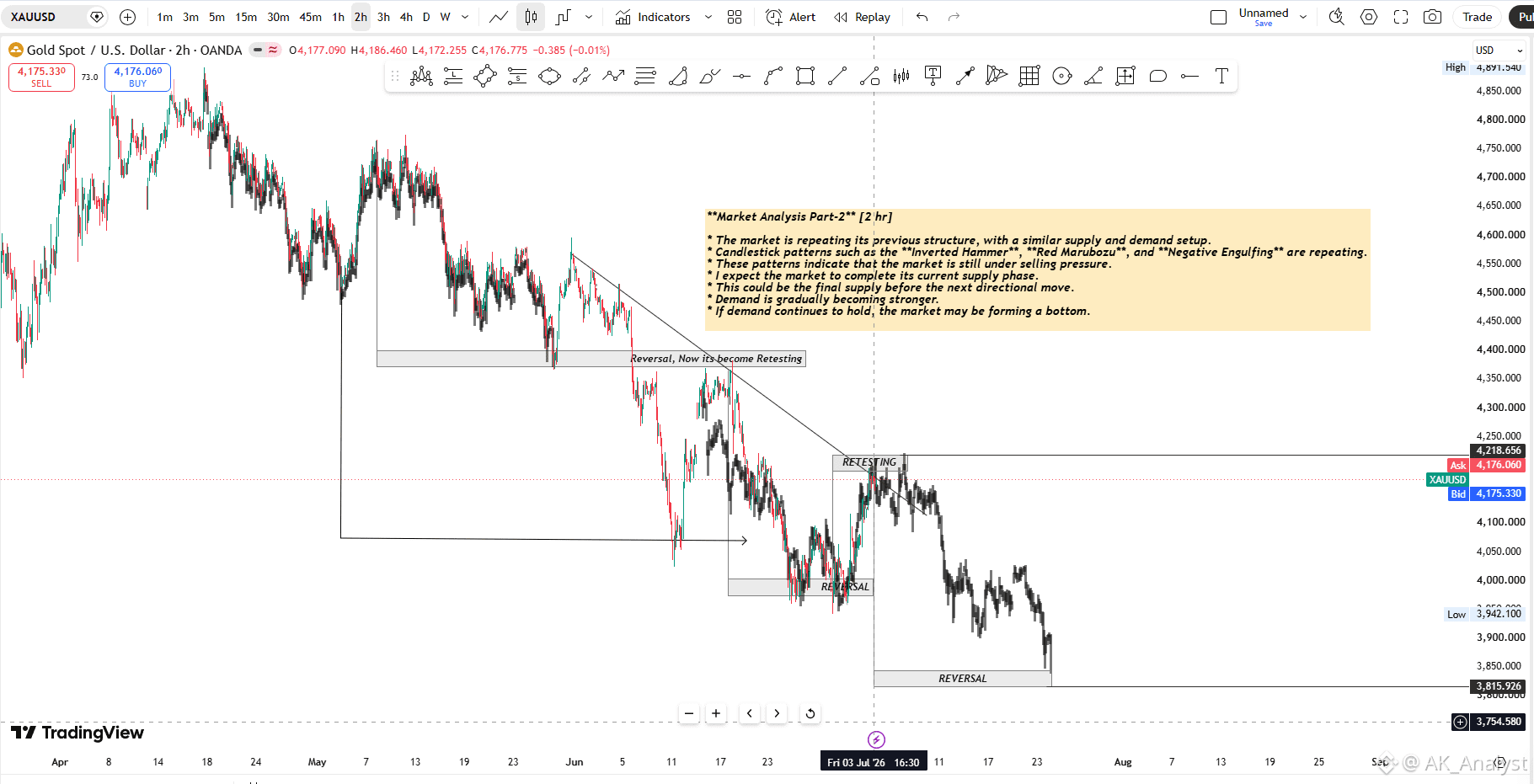
Task: Redo the last chart action
Action: tap(954, 17)
